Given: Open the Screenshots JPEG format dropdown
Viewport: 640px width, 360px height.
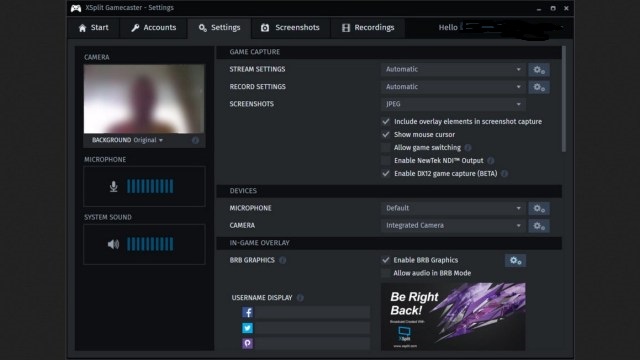Looking at the screenshot, I should click(453, 104).
